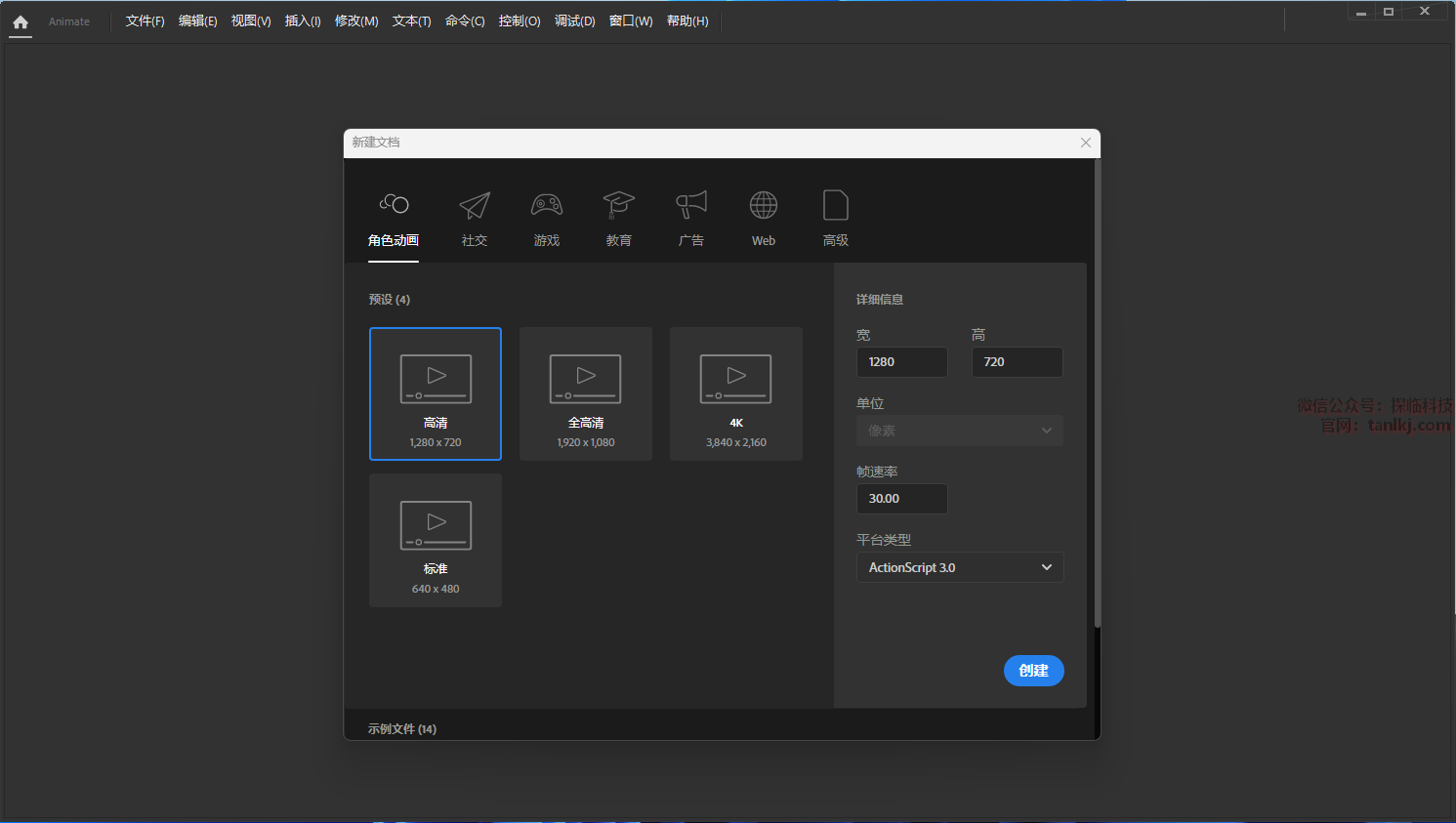Select the 4K 3840 x 2160 preset
Image resolution: width=1456 pixels, height=823 pixels.
pyautogui.click(x=736, y=393)
